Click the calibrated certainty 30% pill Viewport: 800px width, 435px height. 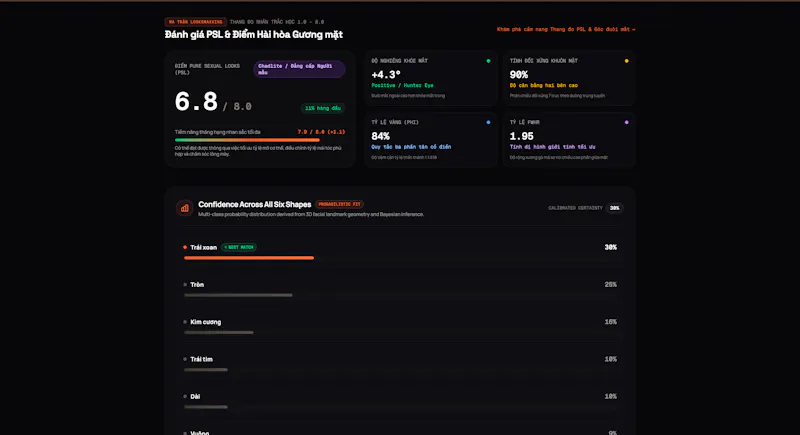[615, 208]
